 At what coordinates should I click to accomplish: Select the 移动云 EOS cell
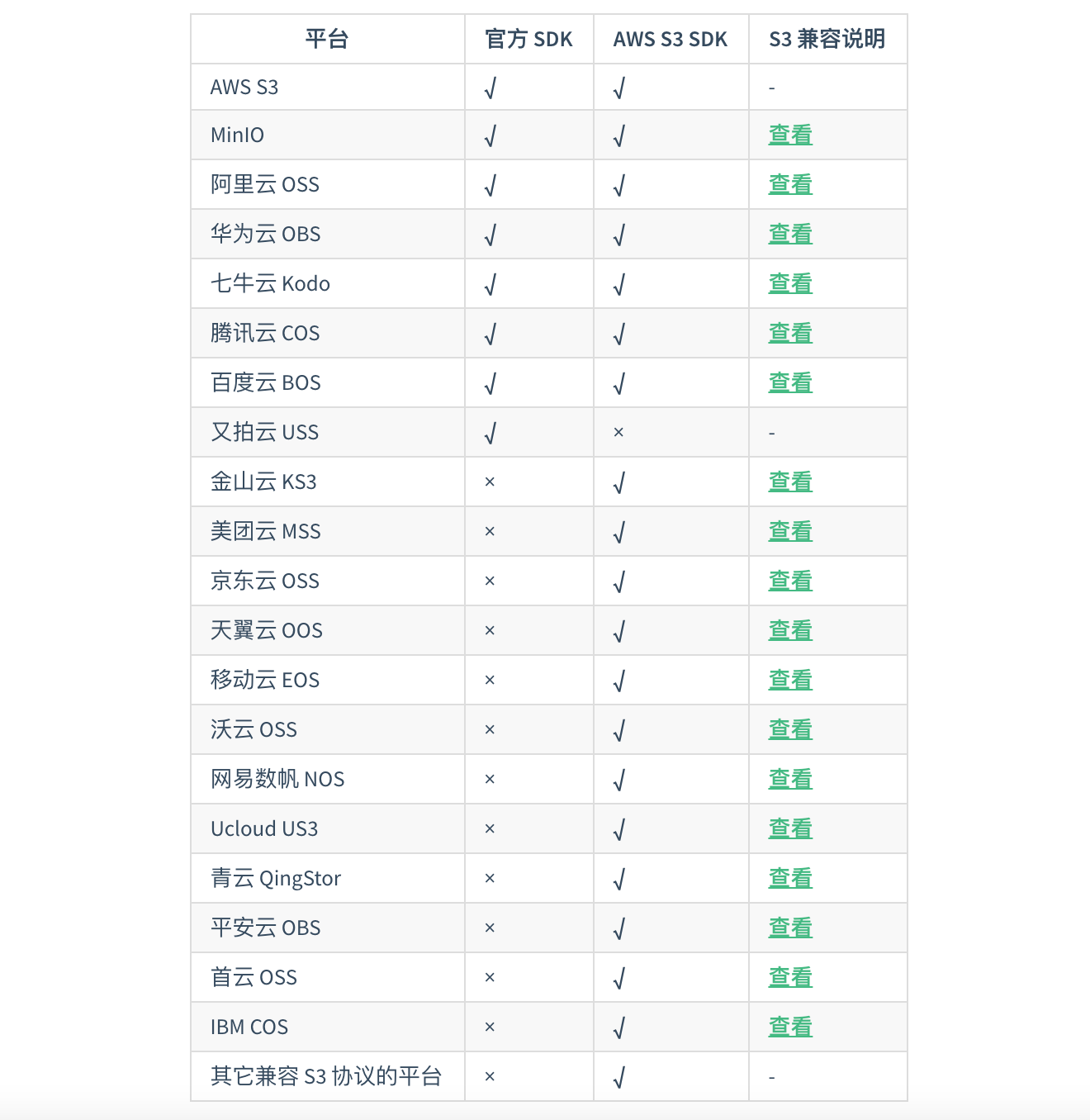tap(327, 680)
